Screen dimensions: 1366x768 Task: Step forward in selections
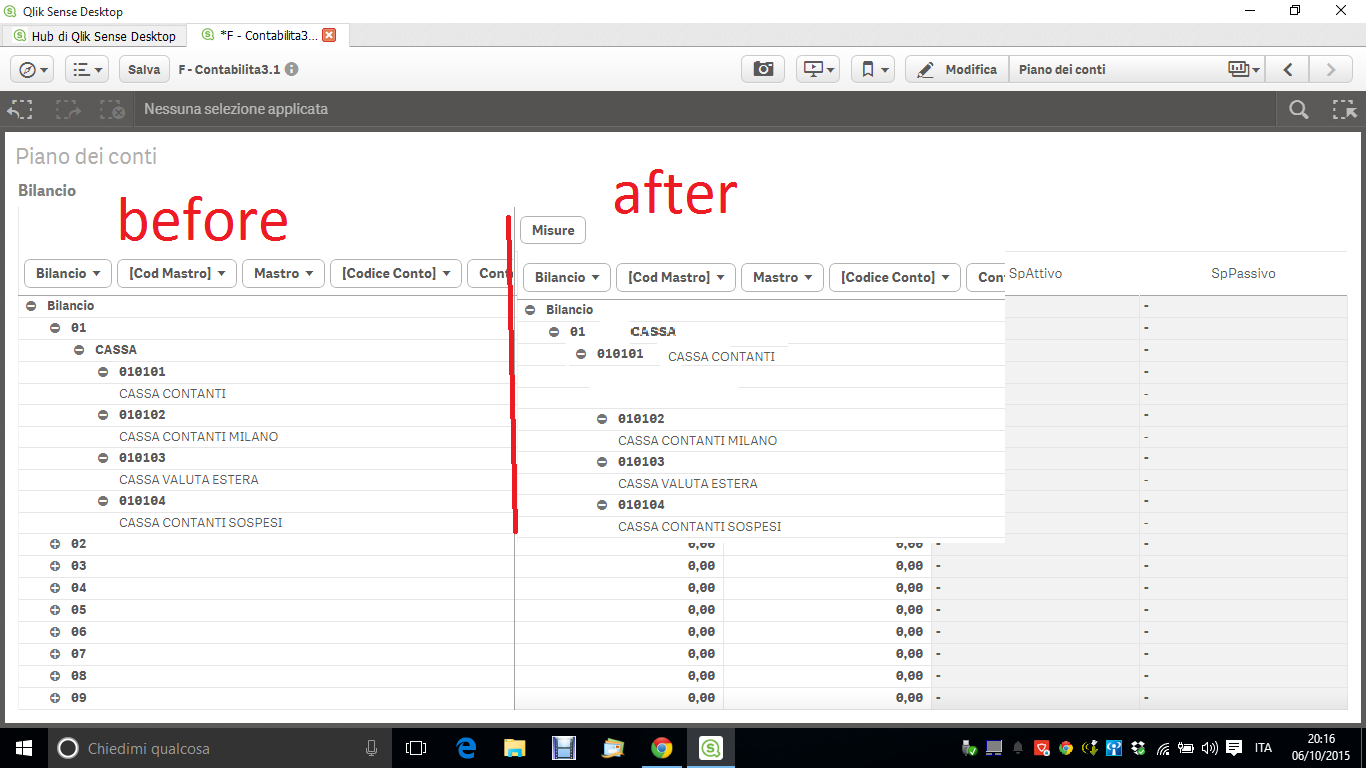point(68,109)
